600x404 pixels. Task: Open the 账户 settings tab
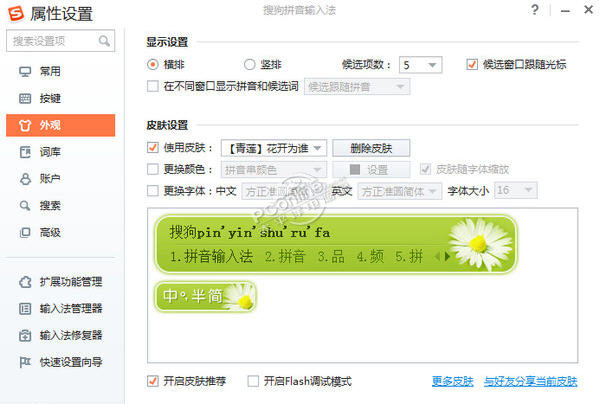[60, 179]
